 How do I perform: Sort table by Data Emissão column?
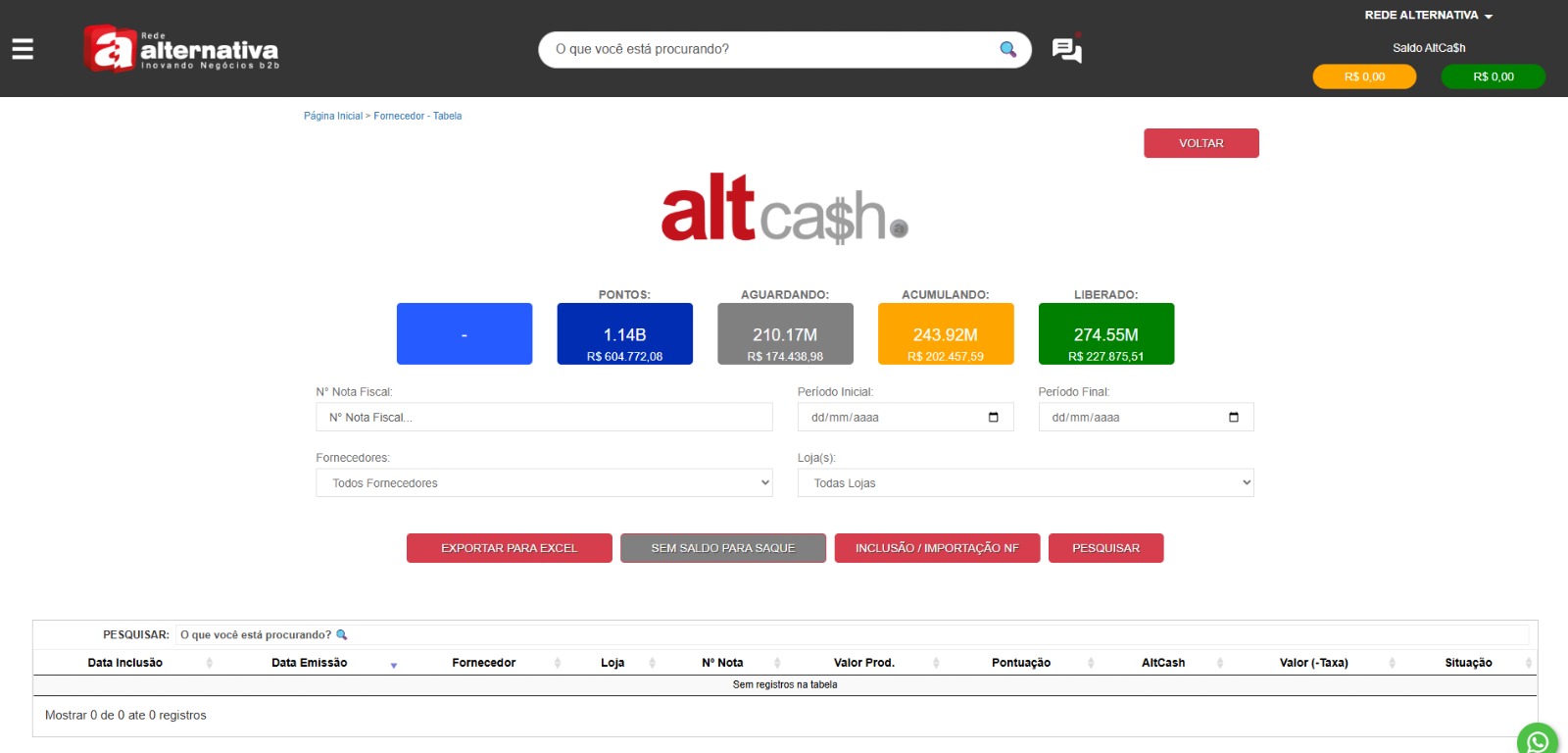(x=310, y=663)
